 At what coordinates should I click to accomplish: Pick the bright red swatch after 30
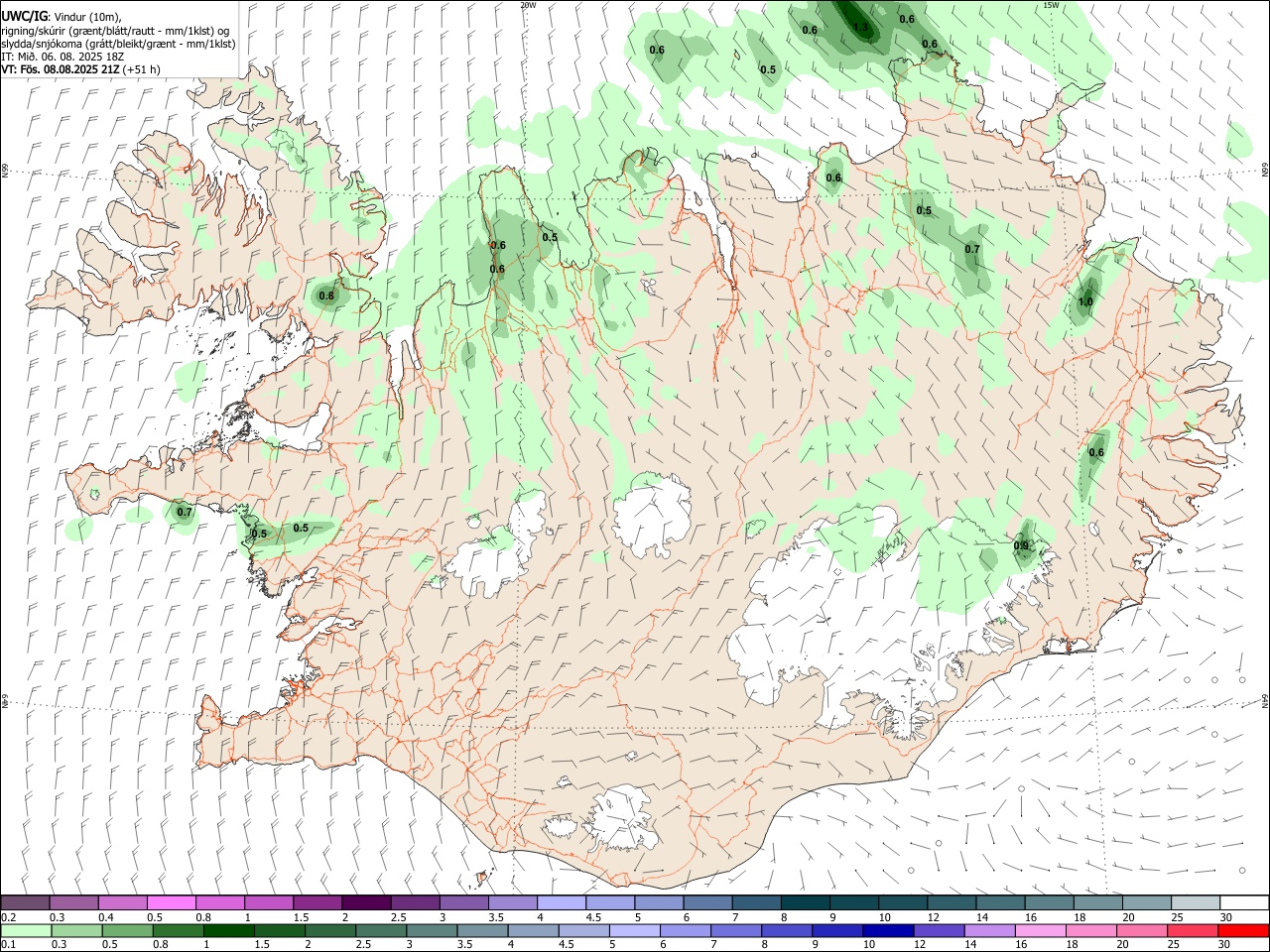coord(1244,930)
